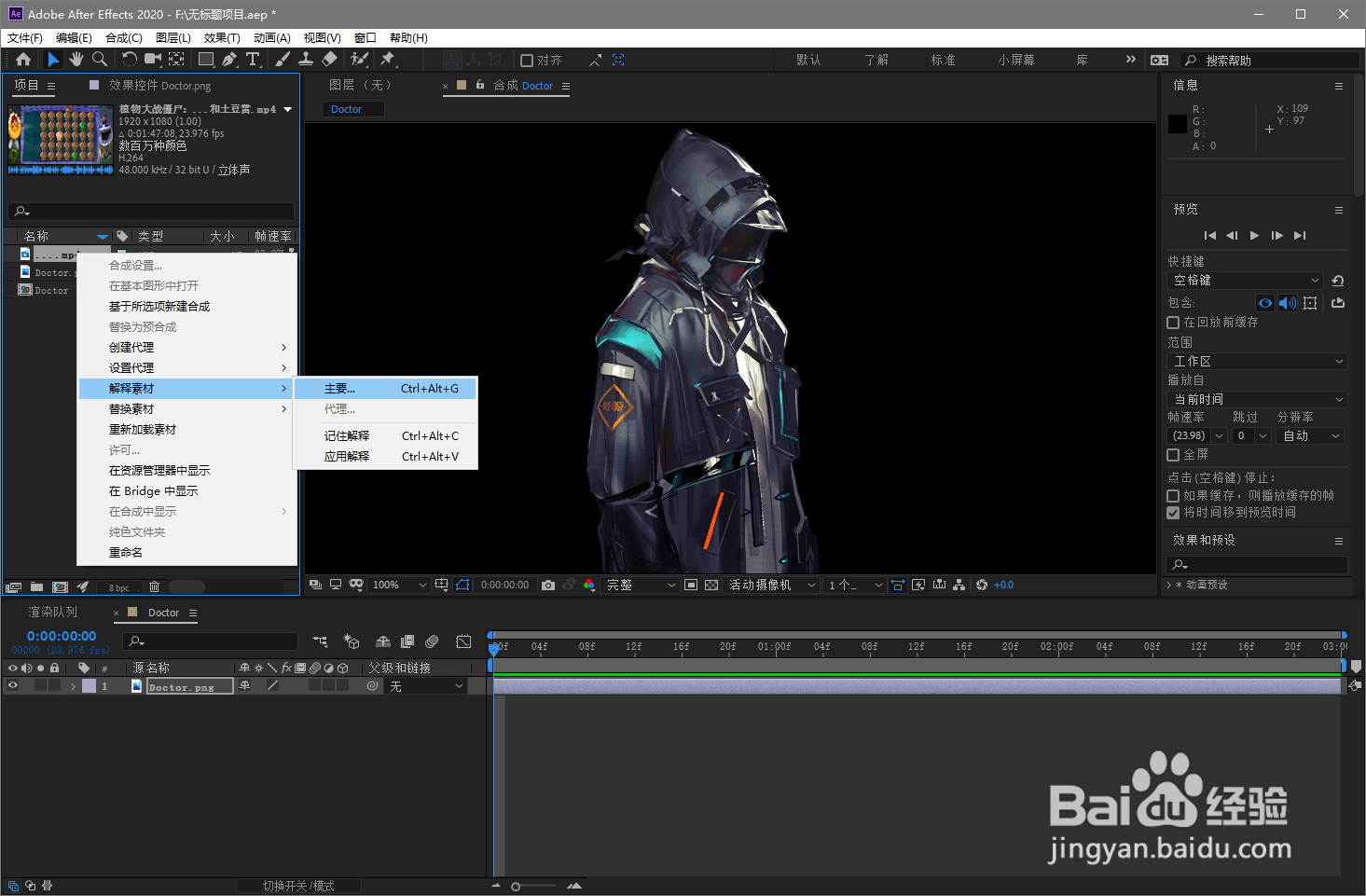This screenshot has width=1366, height=896.
Task: Toggle audio inclusion speaker in preview panel
Action: [1288, 303]
